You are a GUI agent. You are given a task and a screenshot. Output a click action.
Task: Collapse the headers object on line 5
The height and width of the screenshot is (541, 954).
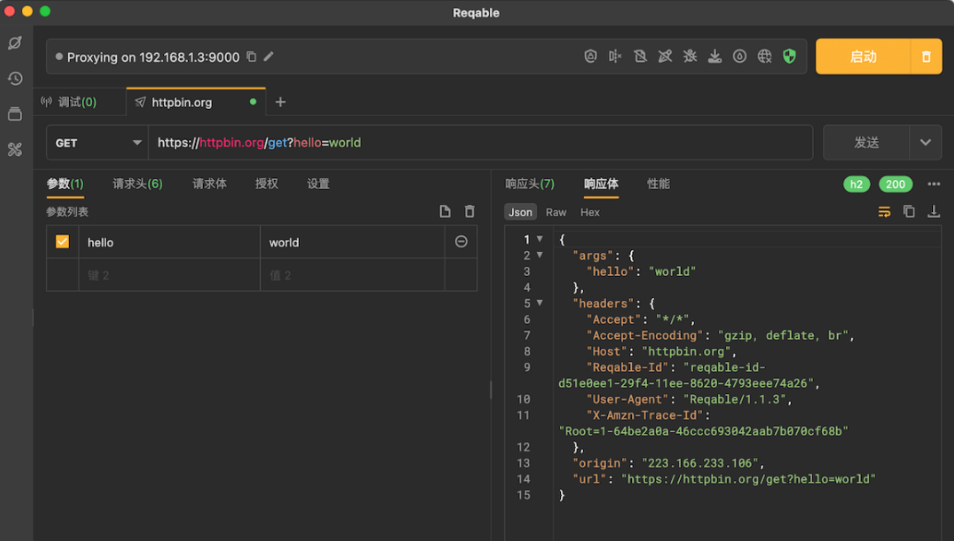[x=540, y=302]
